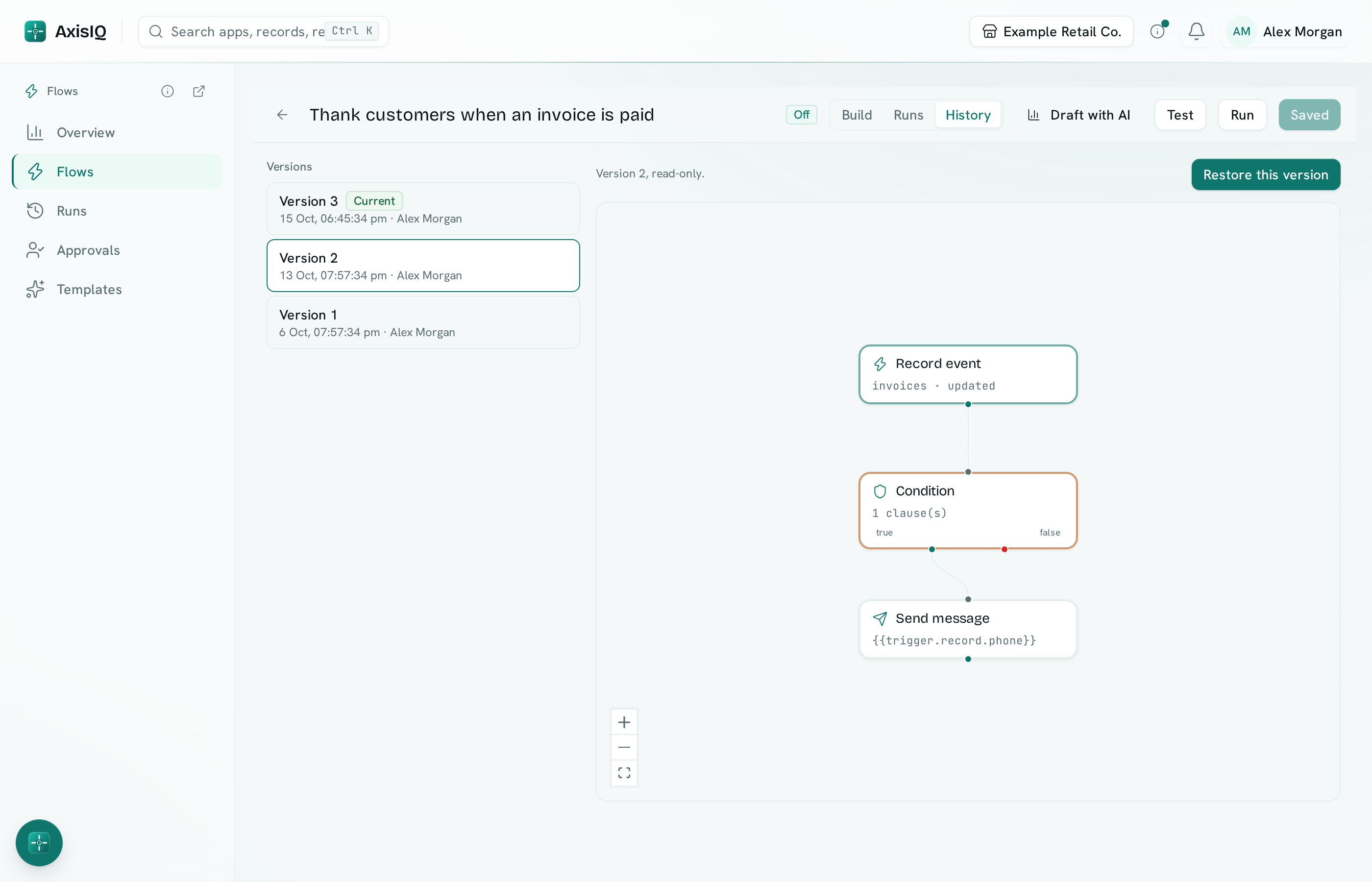
Task: Open Runs in the sidebar
Action: click(x=118, y=211)
